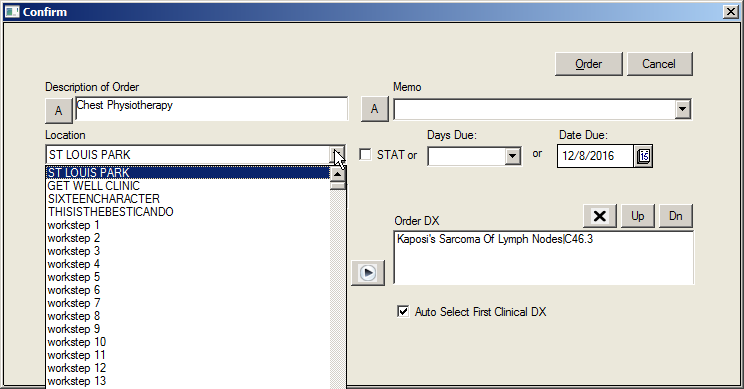Uncheck Auto Select First Clinical DX

click(x=403, y=312)
